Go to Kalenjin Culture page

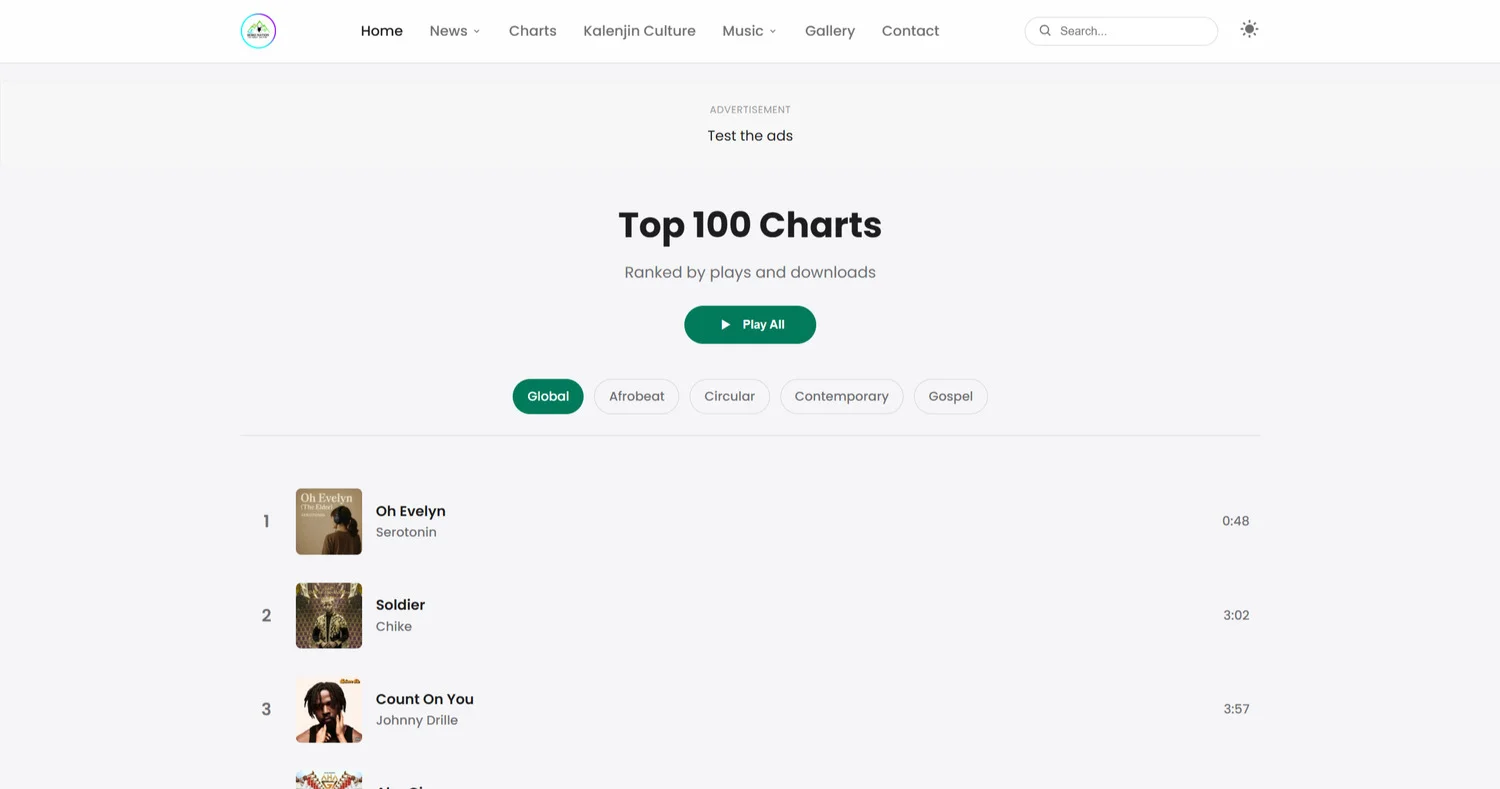point(639,31)
